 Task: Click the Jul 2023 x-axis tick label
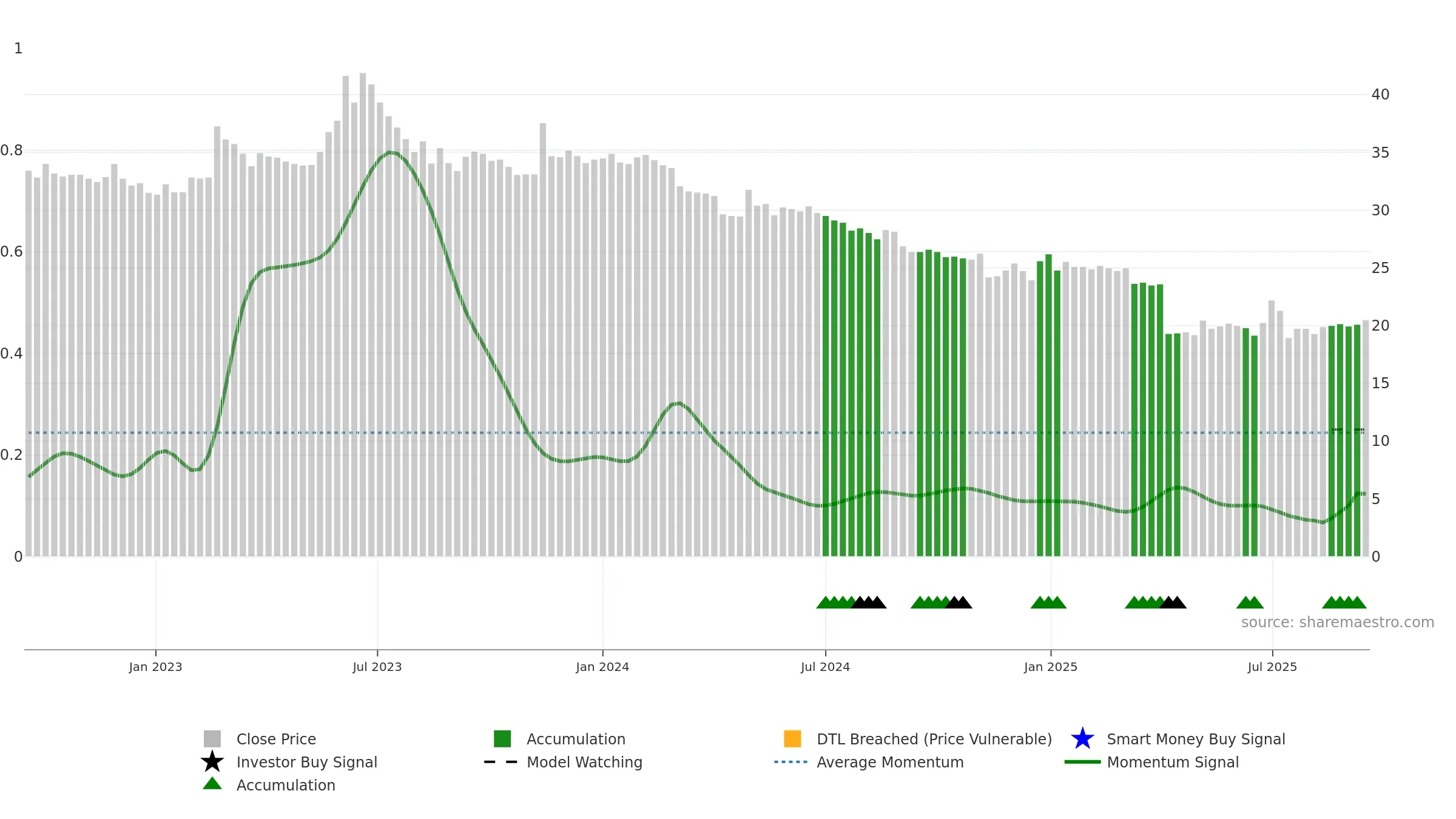(x=377, y=667)
